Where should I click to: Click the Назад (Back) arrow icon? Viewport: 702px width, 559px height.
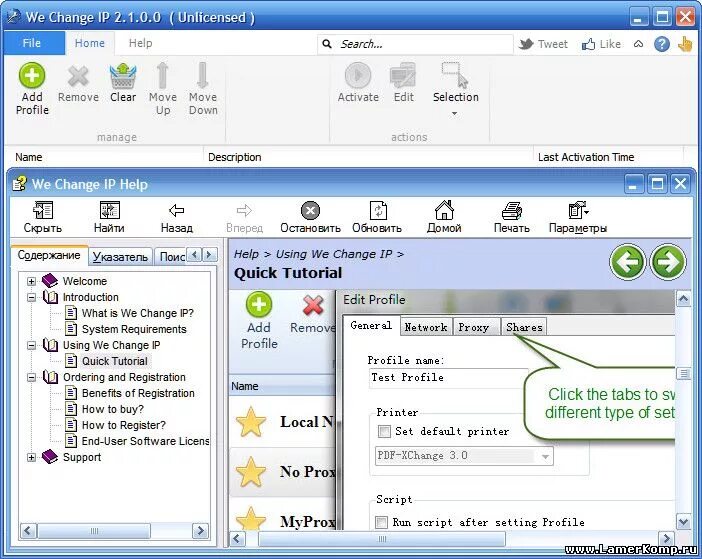click(x=176, y=210)
